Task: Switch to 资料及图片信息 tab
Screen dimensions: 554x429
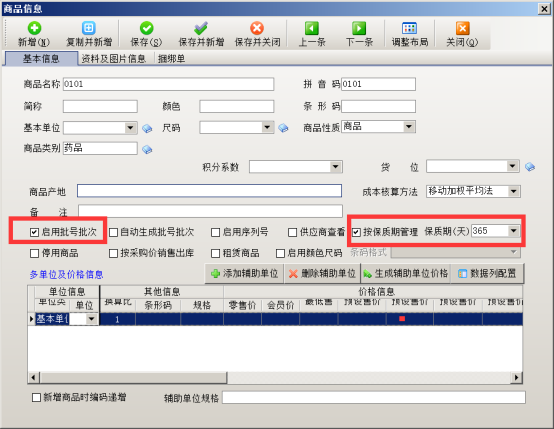Action: pos(113,59)
